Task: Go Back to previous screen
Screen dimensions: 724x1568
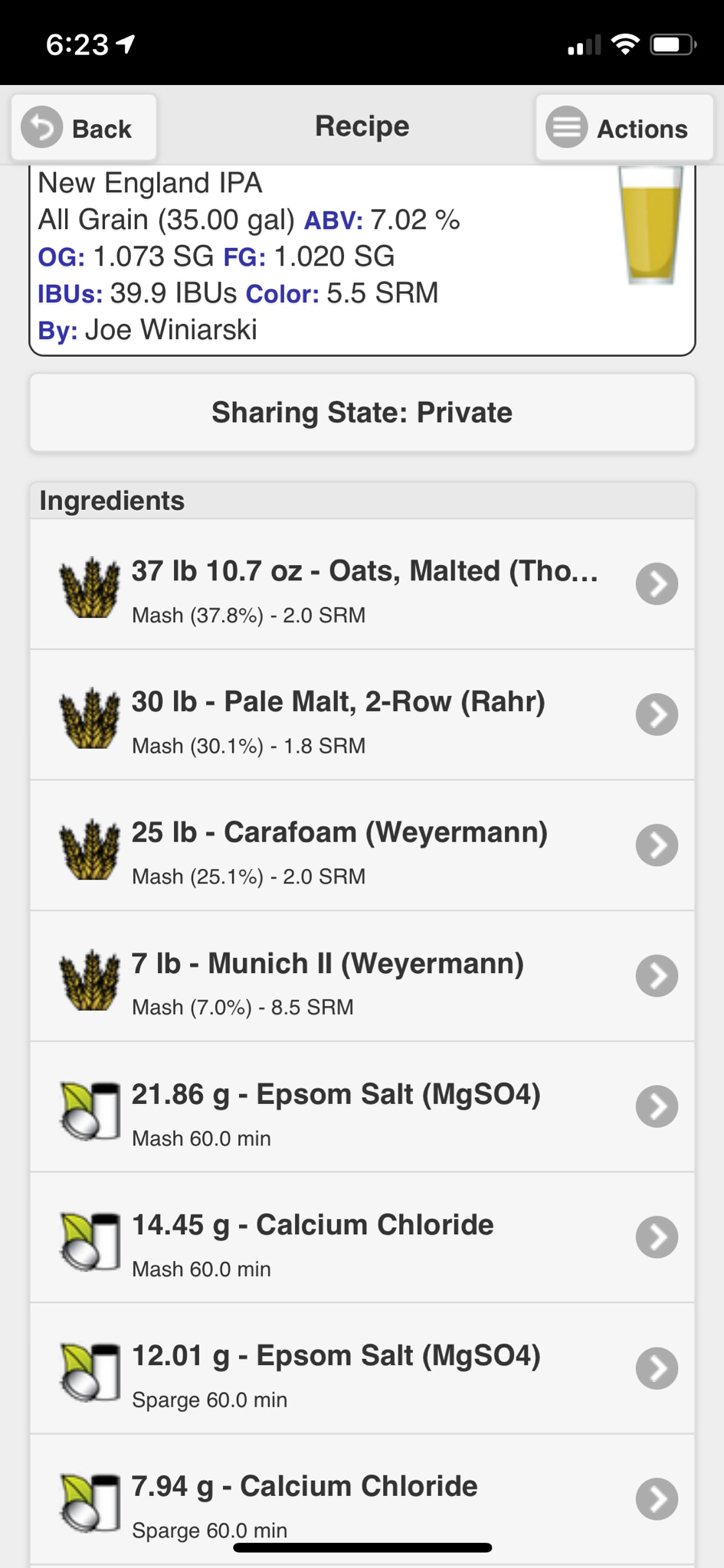Action: coord(84,128)
